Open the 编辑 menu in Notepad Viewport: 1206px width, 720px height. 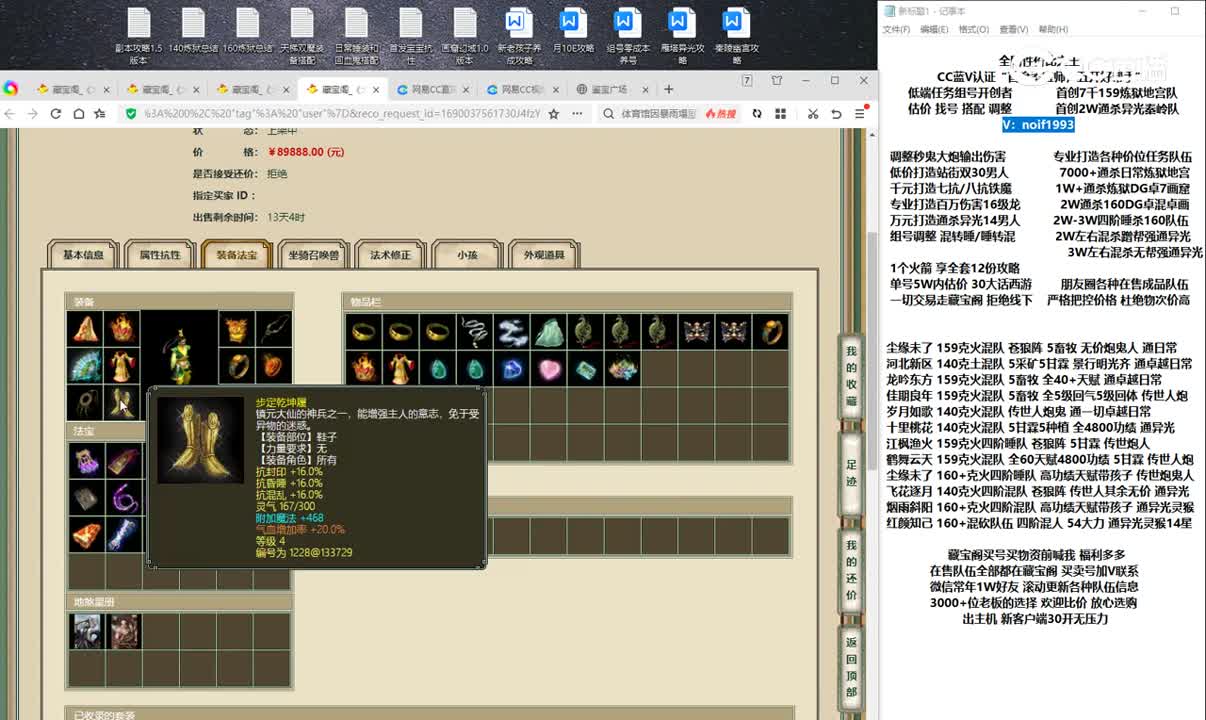click(934, 30)
